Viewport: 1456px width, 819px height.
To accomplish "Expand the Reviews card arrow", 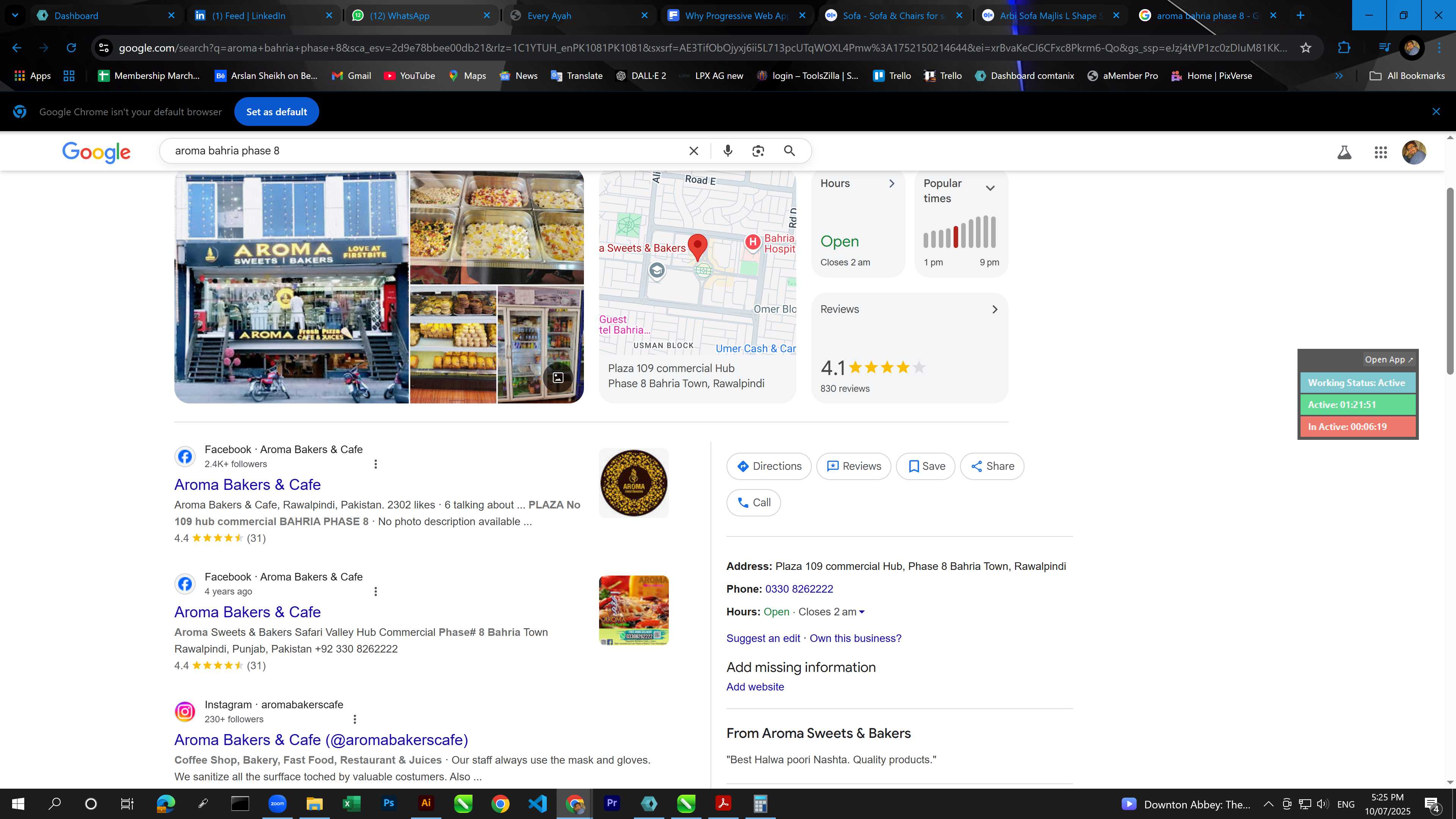I will pyautogui.click(x=995, y=309).
